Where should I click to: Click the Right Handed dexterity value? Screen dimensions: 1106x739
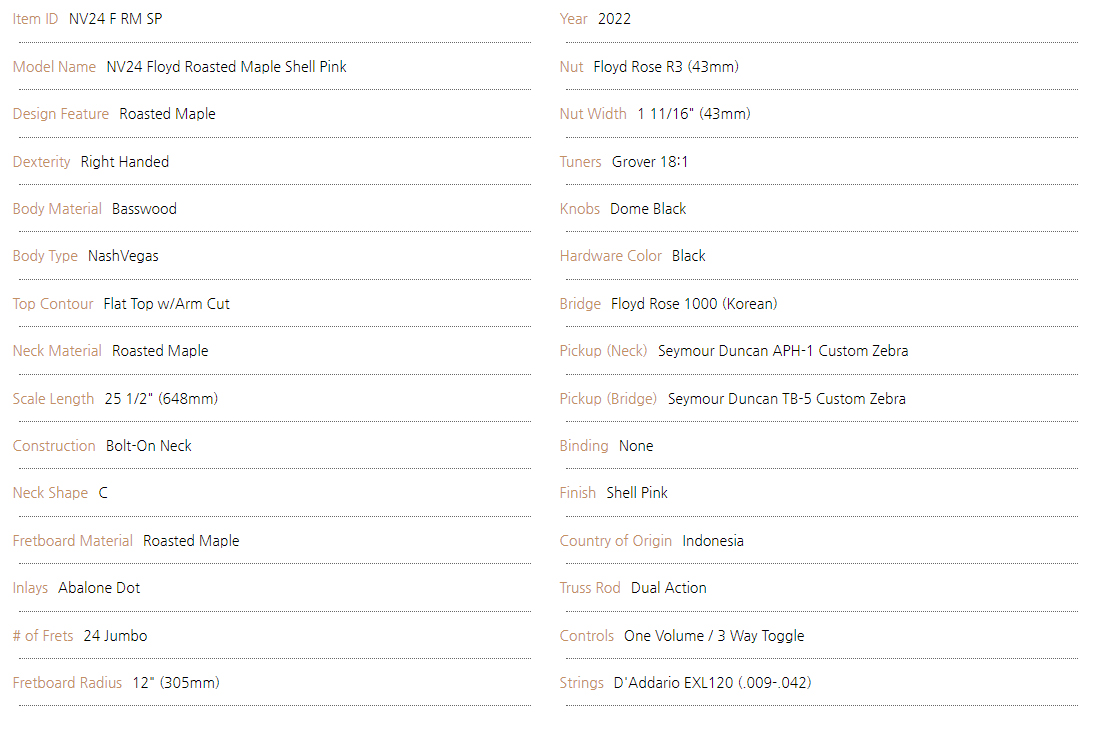pos(125,162)
